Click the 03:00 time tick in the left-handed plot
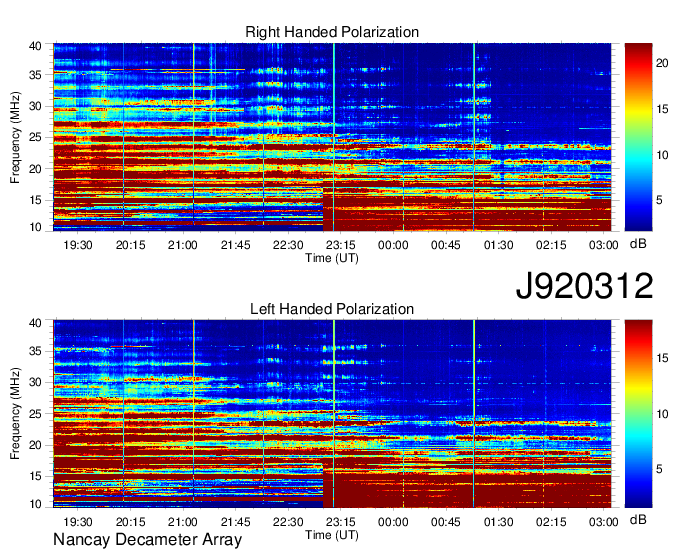This screenshot has height=552, width=680. click(604, 522)
